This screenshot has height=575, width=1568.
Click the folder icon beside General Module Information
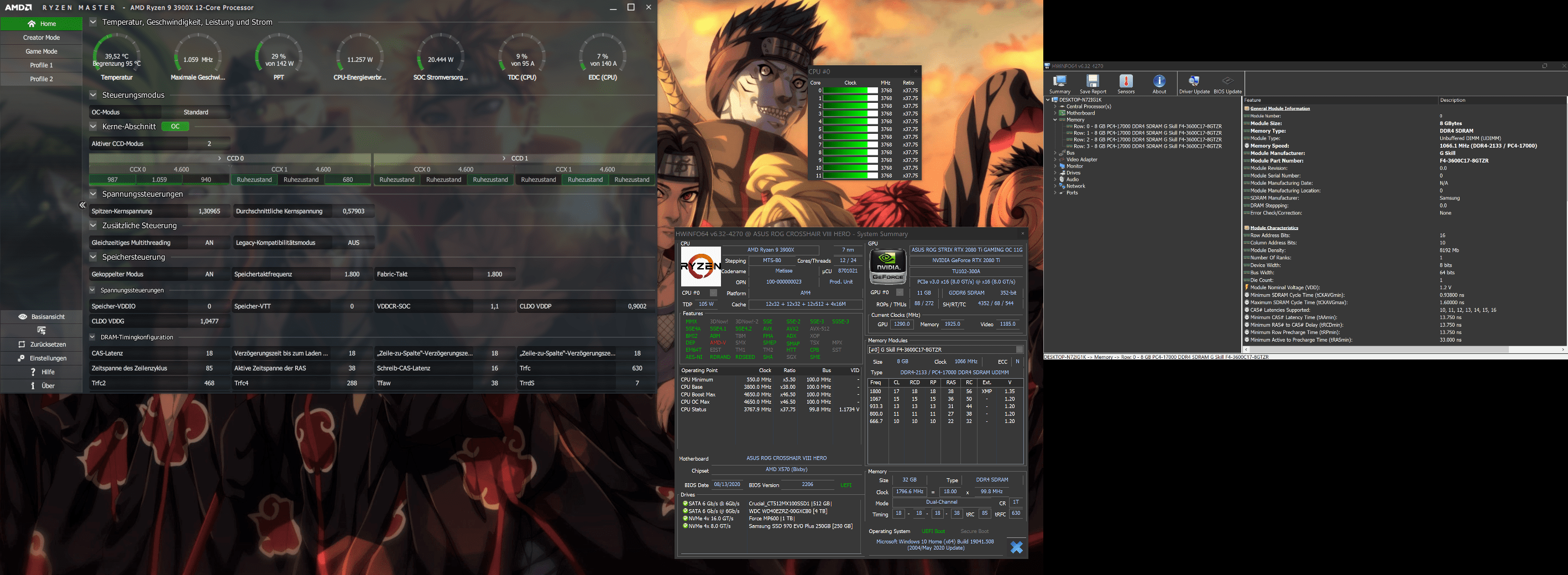point(1247,108)
